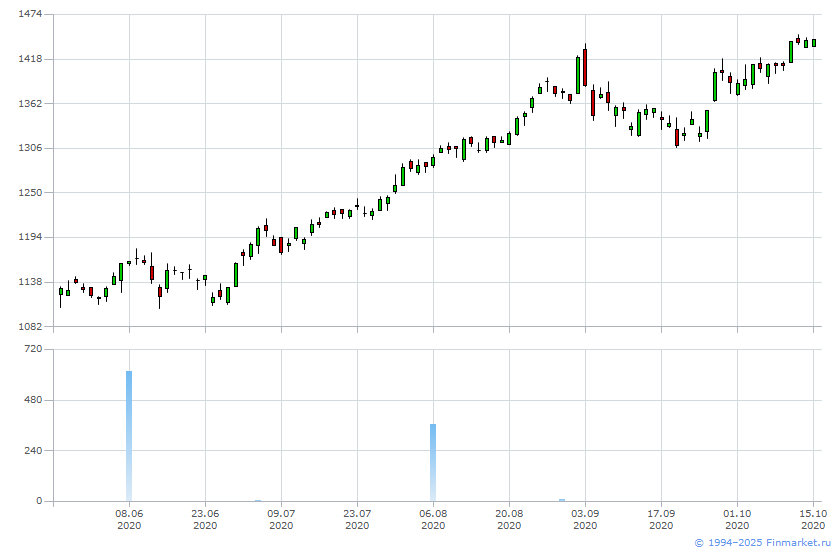Click the last green candlestick at 15.10
840x550 pixels.
click(x=814, y=43)
